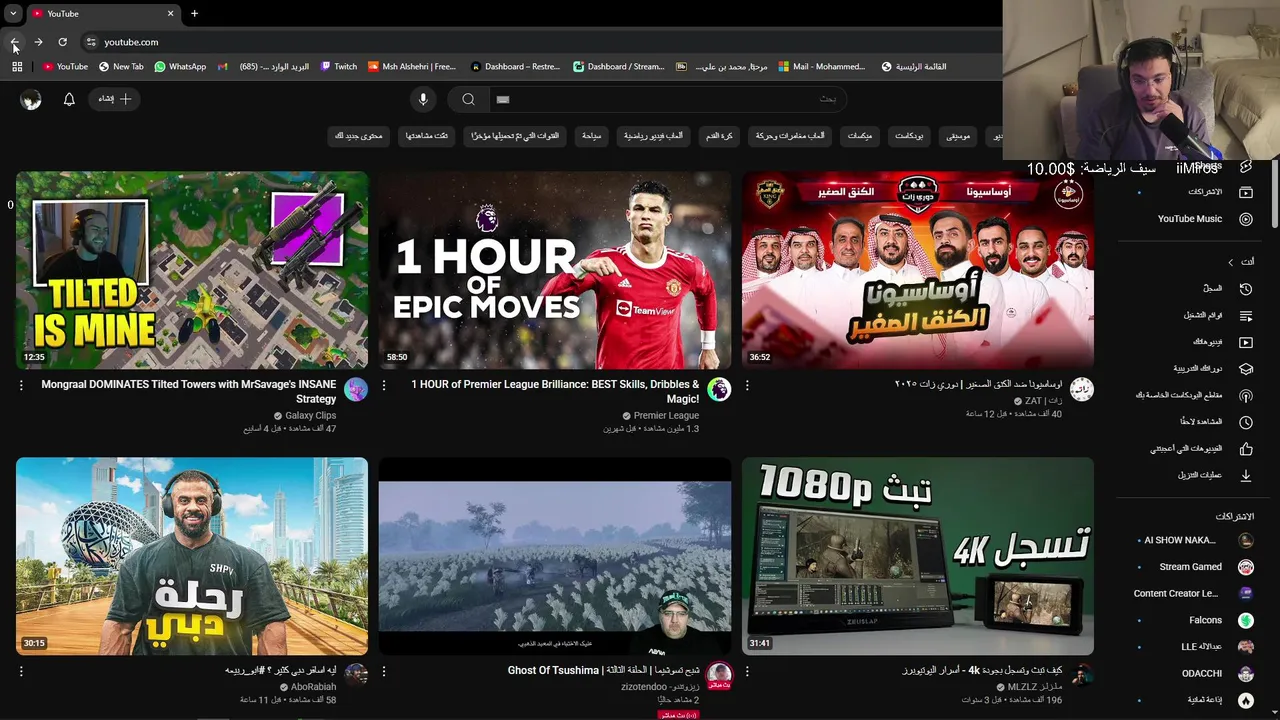Select the Sports video games filter chip

653,135
